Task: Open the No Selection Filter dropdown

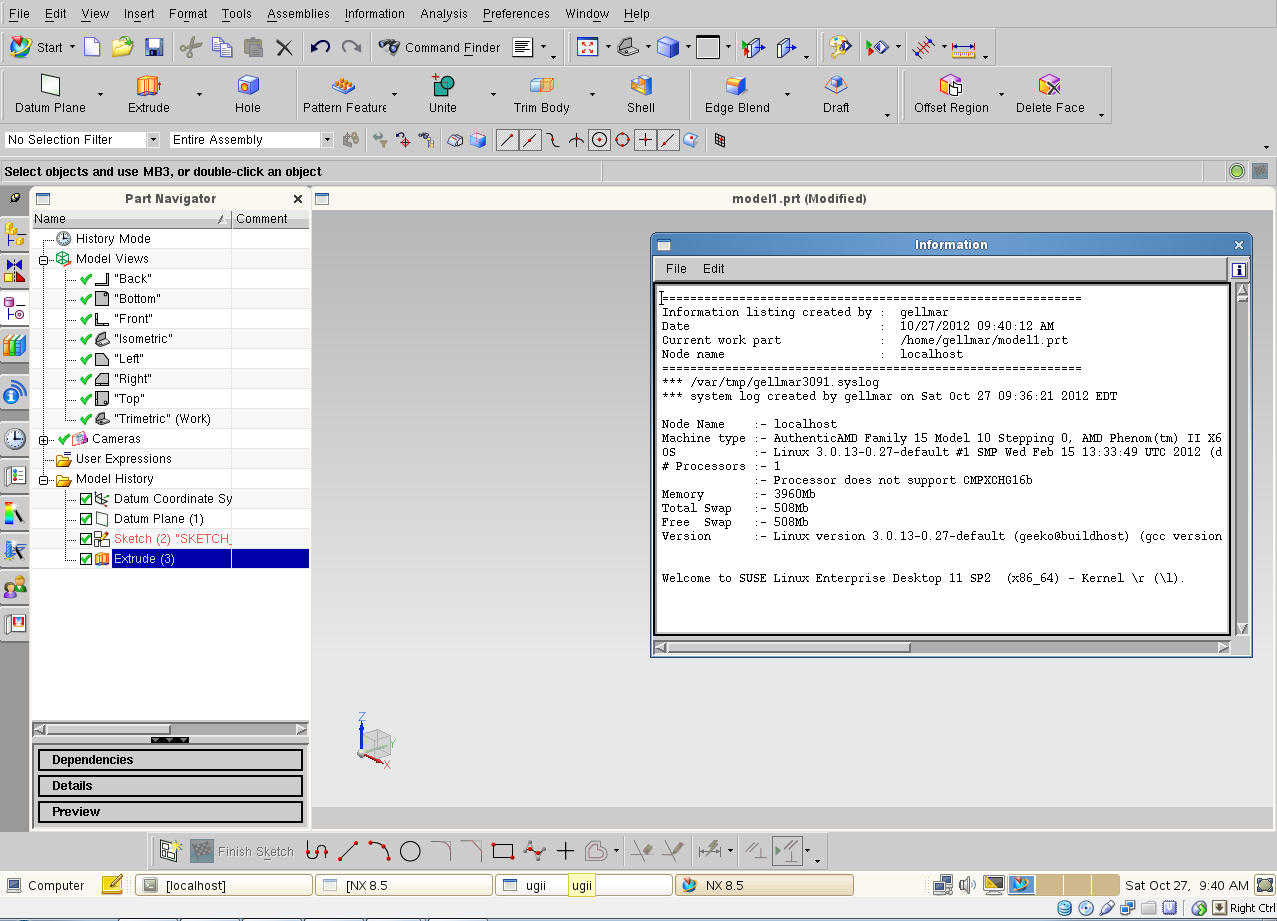Action: 153,140
